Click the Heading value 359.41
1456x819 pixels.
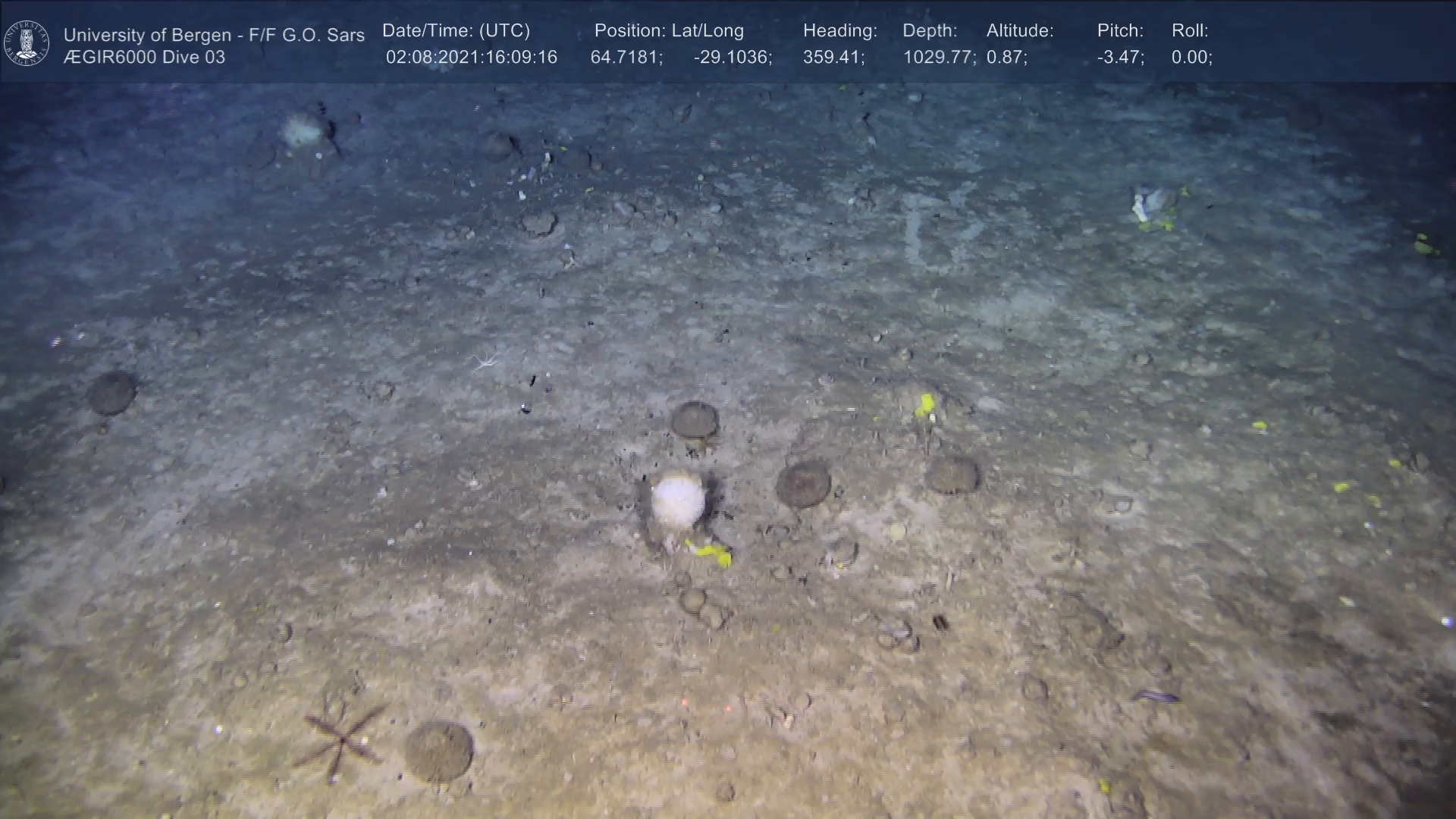click(833, 58)
